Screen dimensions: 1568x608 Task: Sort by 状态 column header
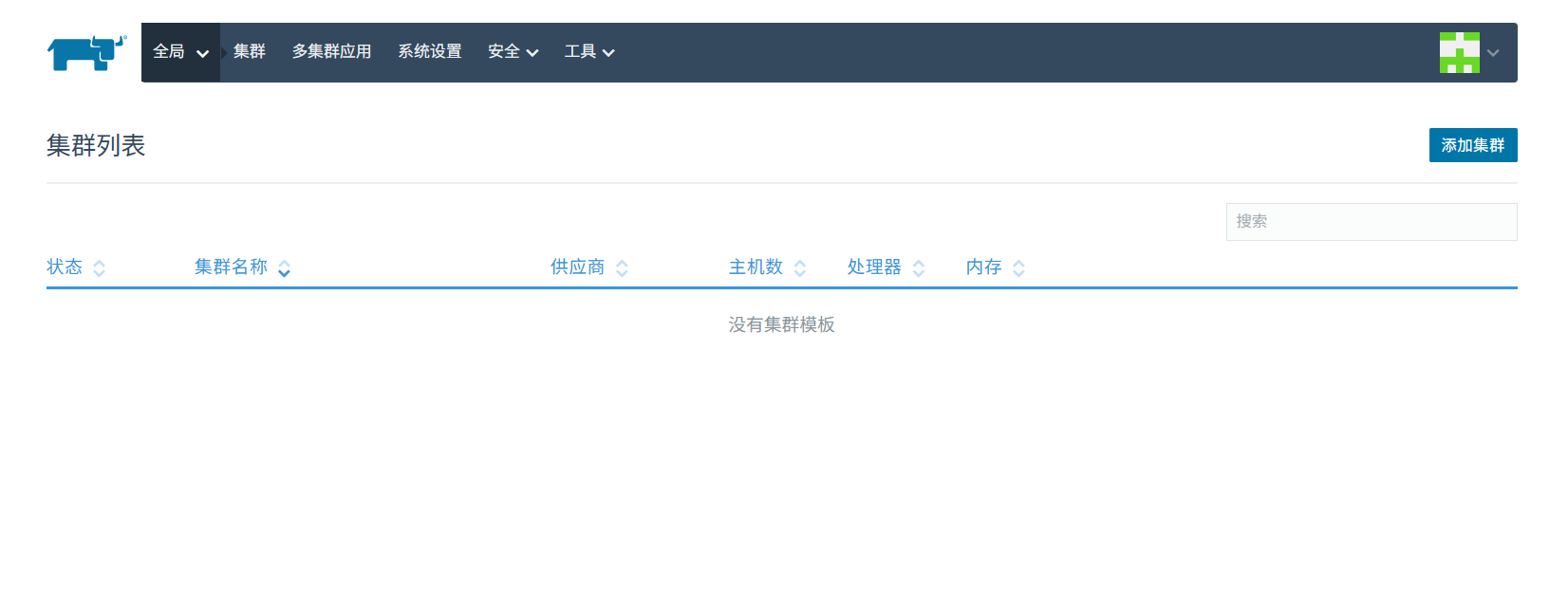pyautogui.click(x=65, y=267)
